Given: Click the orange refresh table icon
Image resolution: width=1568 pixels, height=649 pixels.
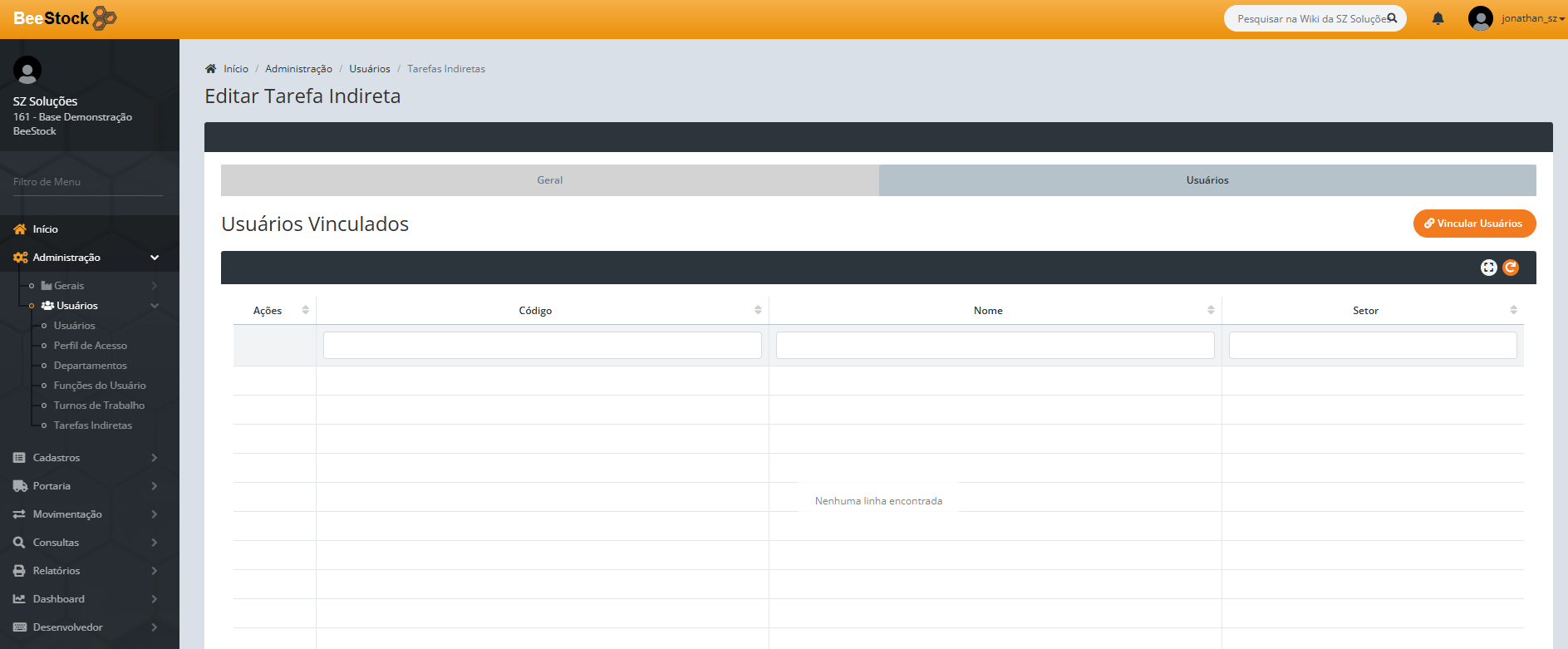Looking at the screenshot, I should (x=1511, y=268).
